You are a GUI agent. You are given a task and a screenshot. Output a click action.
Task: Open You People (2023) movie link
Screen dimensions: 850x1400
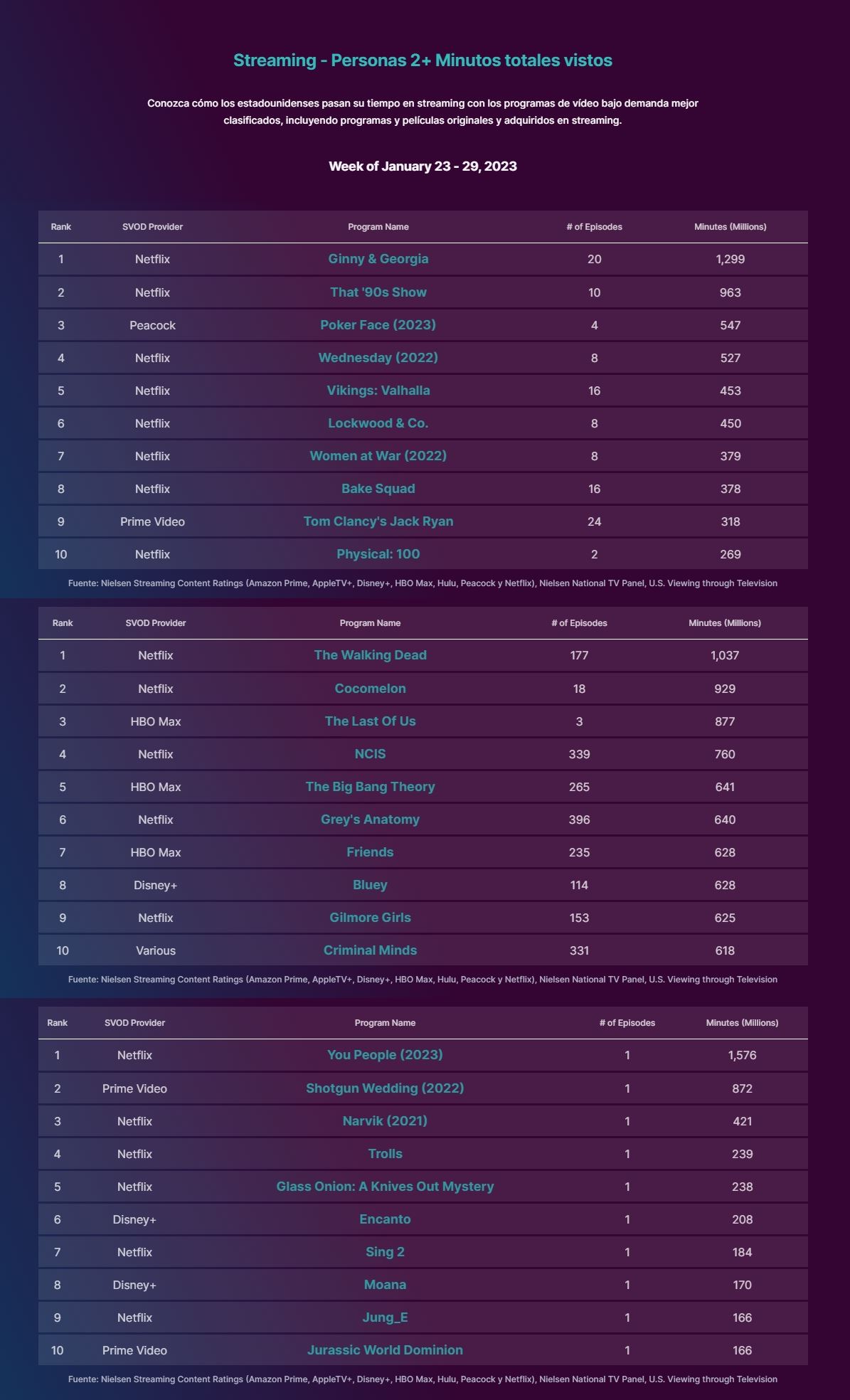coord(385,1055)
